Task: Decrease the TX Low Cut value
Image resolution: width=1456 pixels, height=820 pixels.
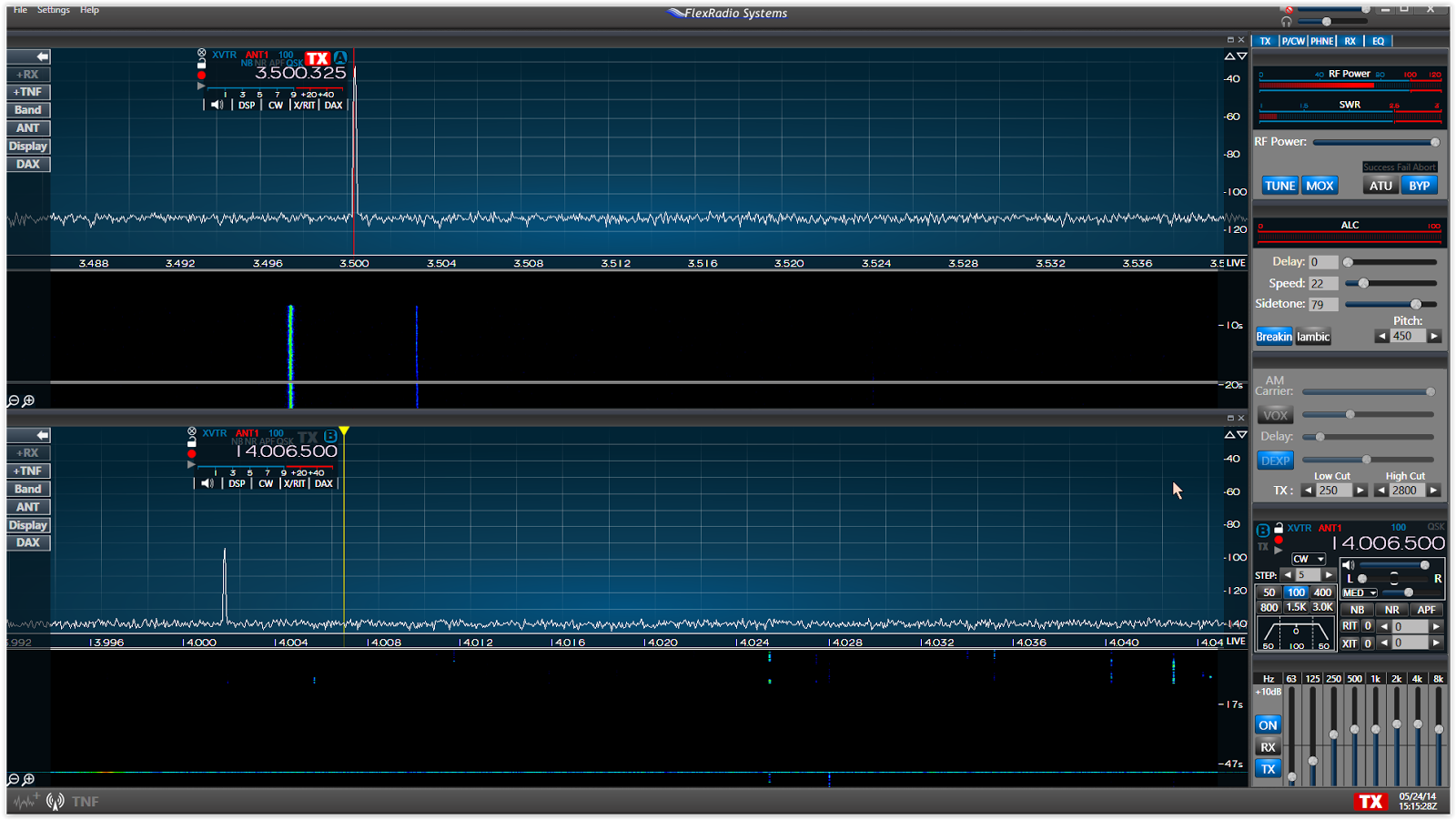Action: [1308, 491]
